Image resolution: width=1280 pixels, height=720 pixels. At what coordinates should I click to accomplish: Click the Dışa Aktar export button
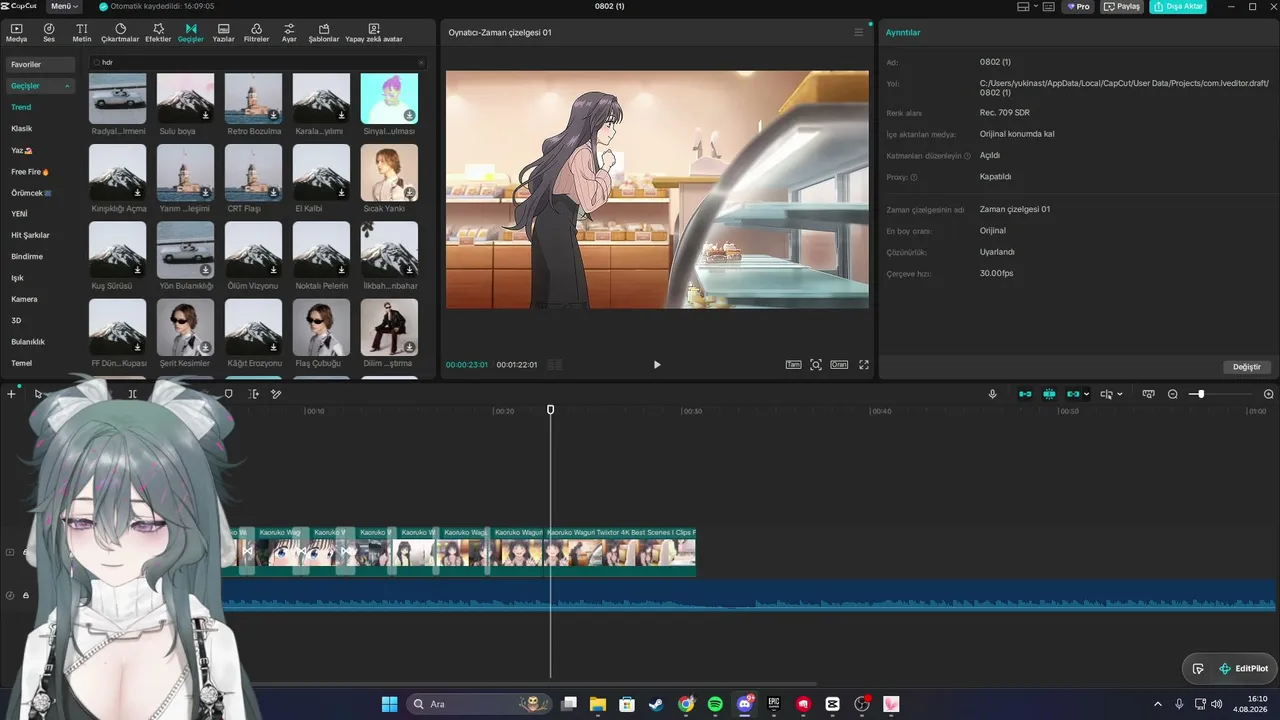point(1178,6)
